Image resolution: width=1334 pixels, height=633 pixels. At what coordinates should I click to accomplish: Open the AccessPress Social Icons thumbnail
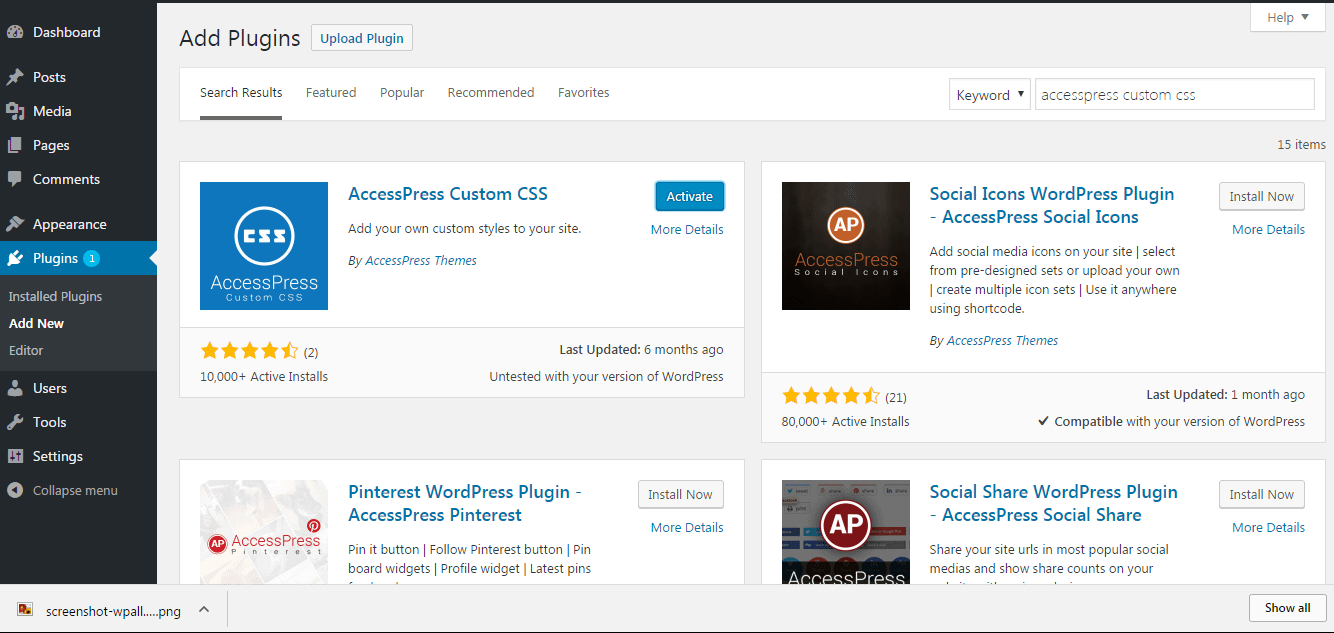(x=846, y=246)
